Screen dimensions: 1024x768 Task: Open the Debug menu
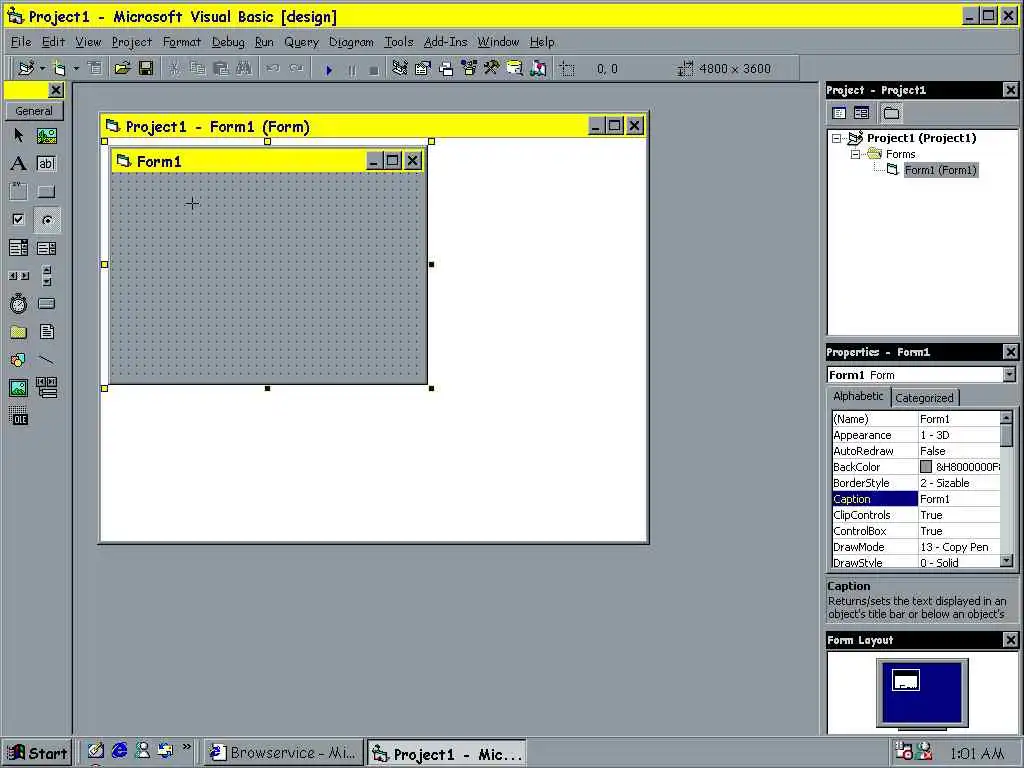[228, 42]
